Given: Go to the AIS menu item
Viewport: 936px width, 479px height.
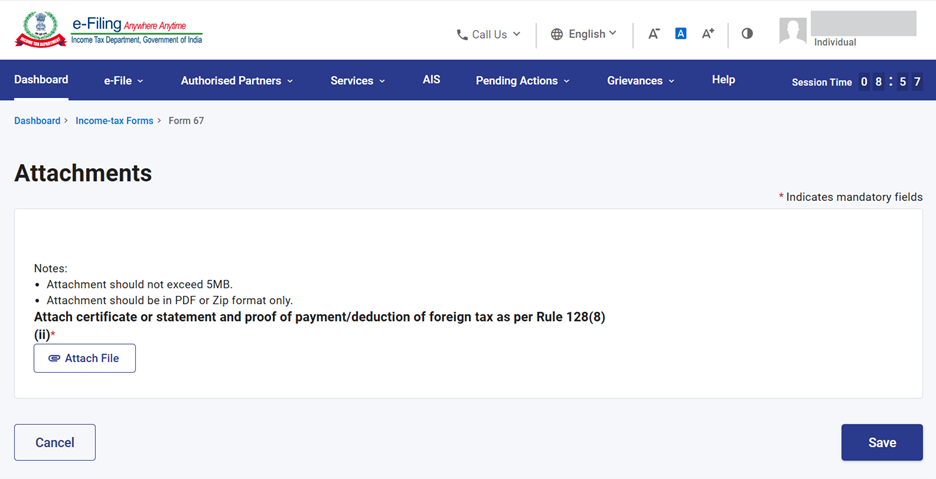Looking at the screenshot, I should click(431, 80).
